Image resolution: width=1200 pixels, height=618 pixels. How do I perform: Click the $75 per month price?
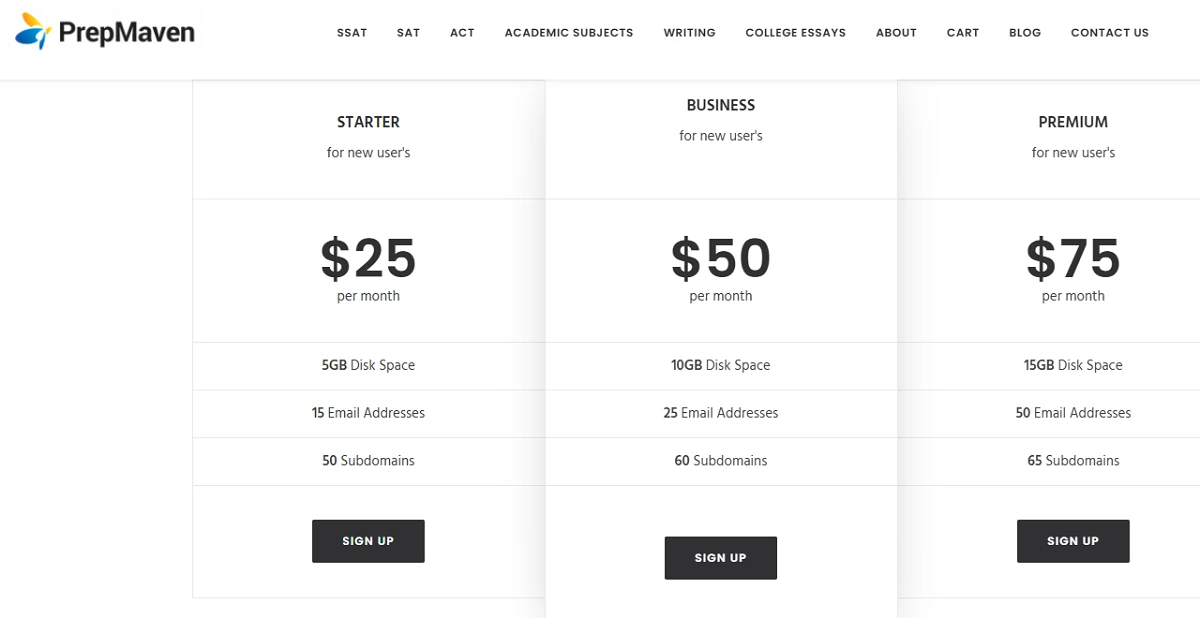pyautogui.click(x=1073, y=259)
